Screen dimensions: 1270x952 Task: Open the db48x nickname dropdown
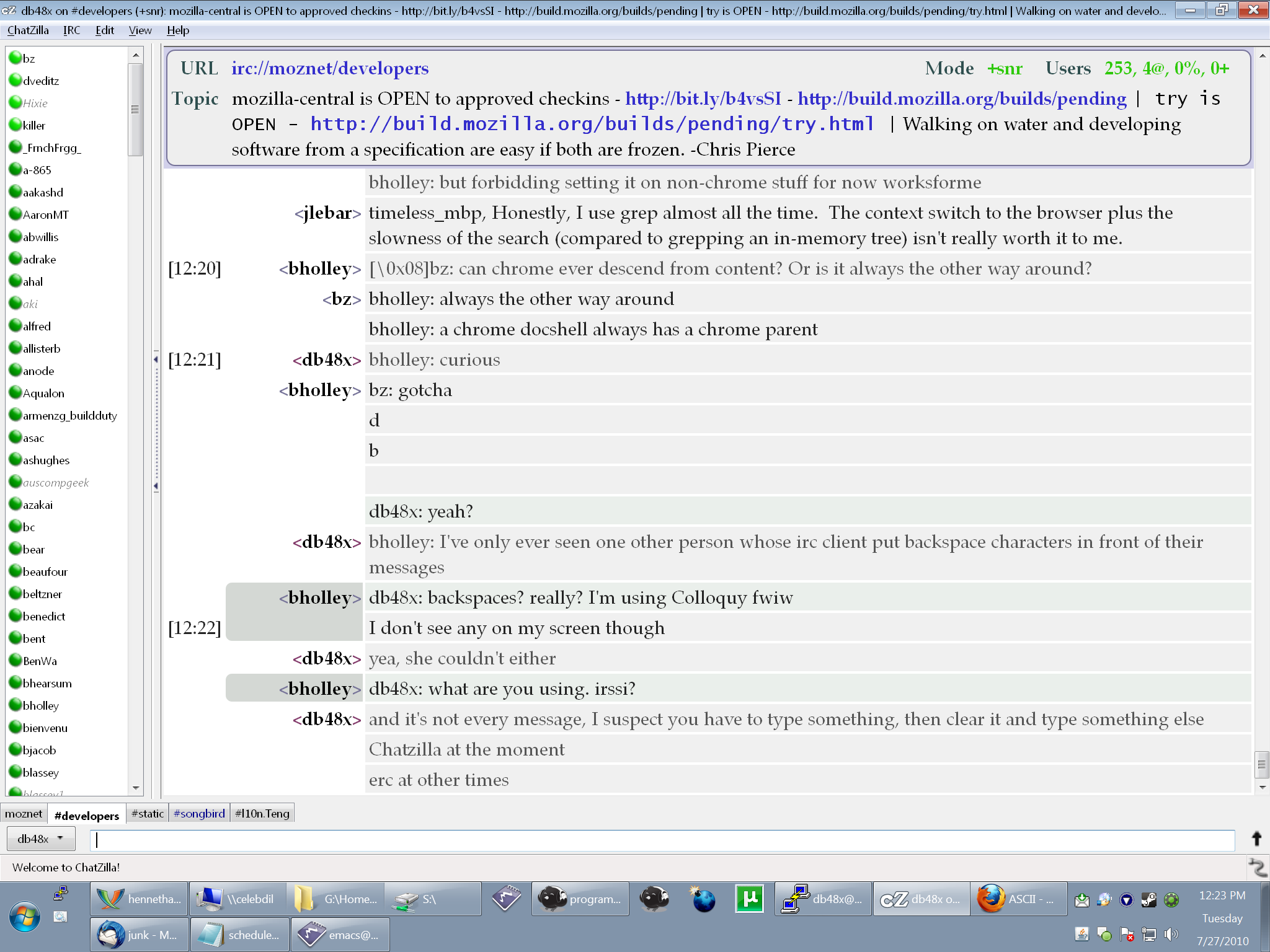coord(41,839)
